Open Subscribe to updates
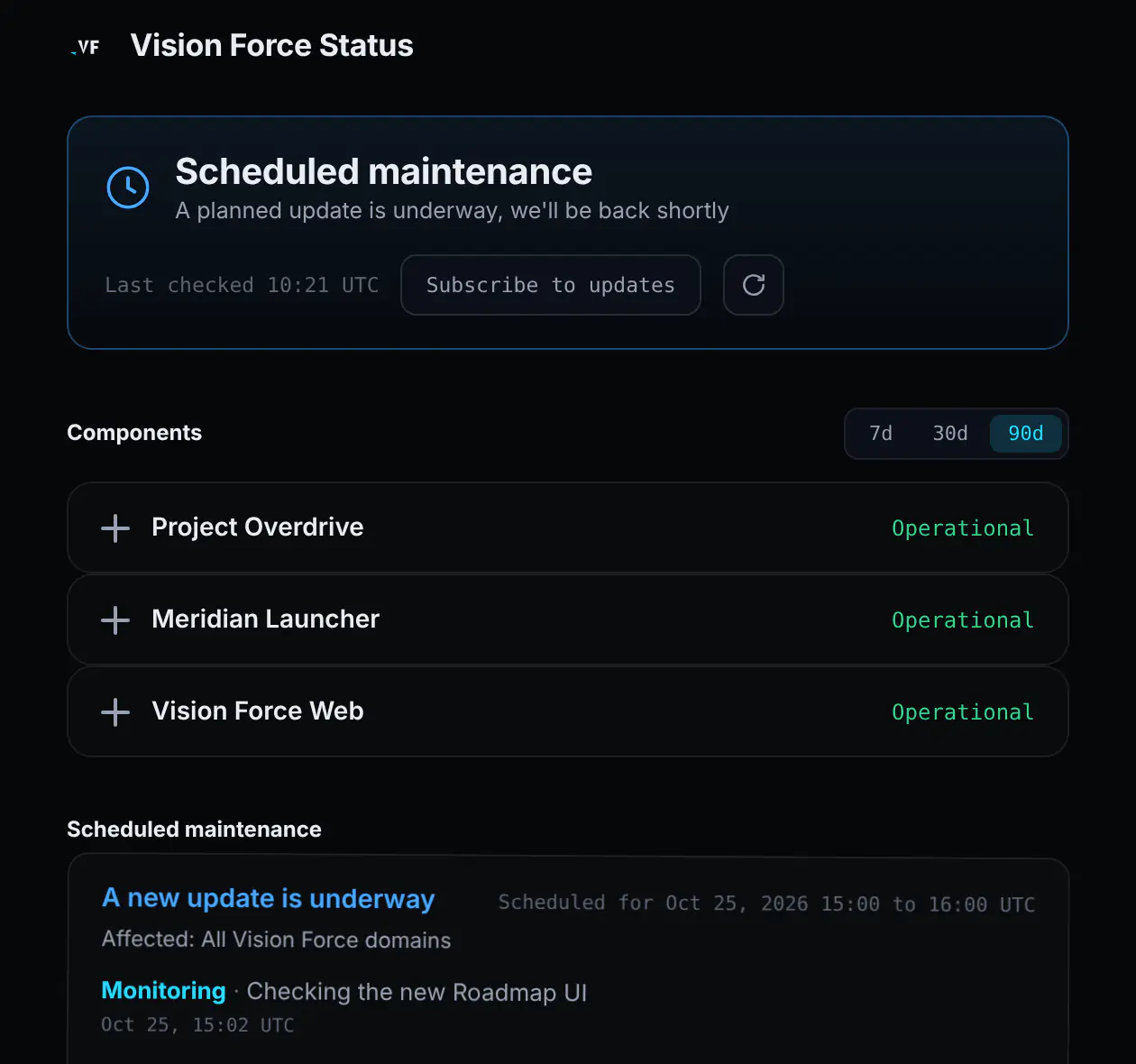The height and width of the screenshot is (1064, 1136). (551, 285)
